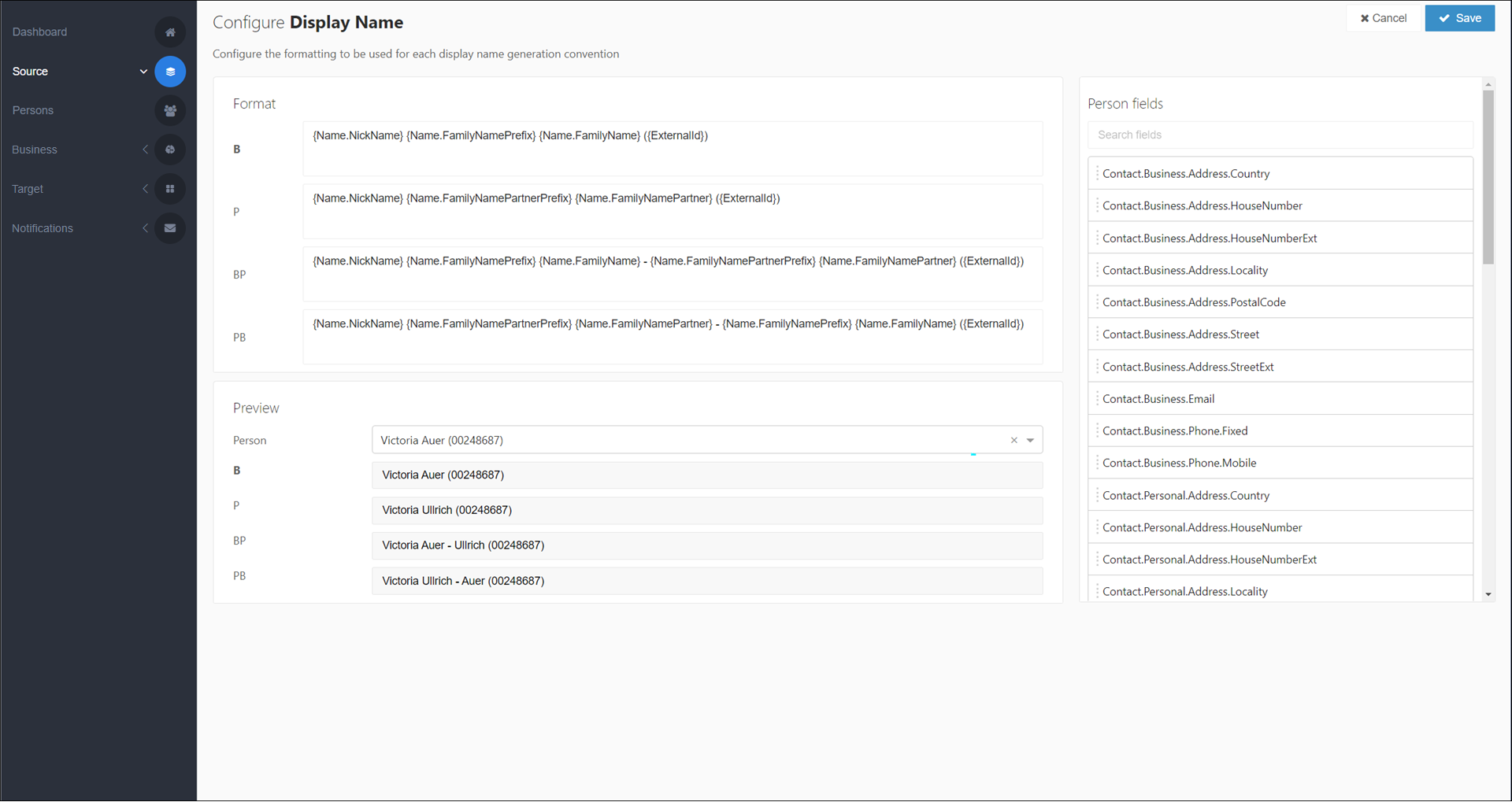The height and width of the screenshot is (802, 1512).
Task: Clear the selected preview person
Action: click(x=1014, y=440)
